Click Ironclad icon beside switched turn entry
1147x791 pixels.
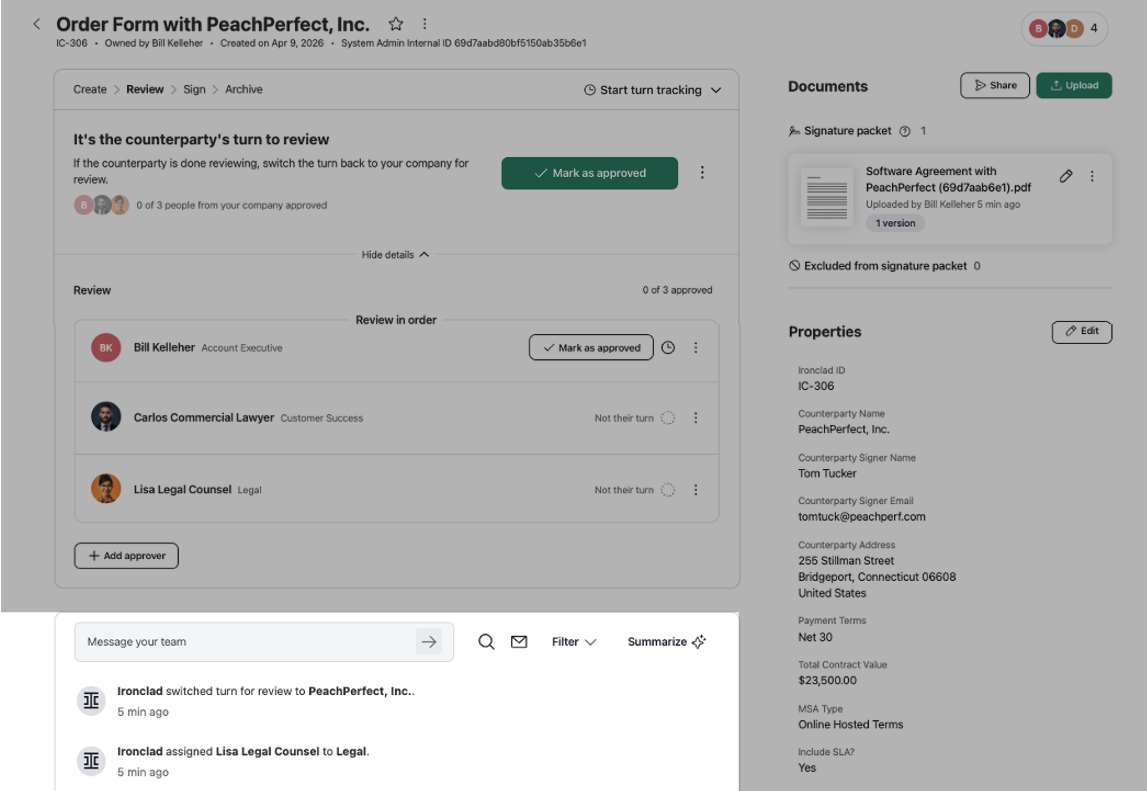click(x=91, y=701)
